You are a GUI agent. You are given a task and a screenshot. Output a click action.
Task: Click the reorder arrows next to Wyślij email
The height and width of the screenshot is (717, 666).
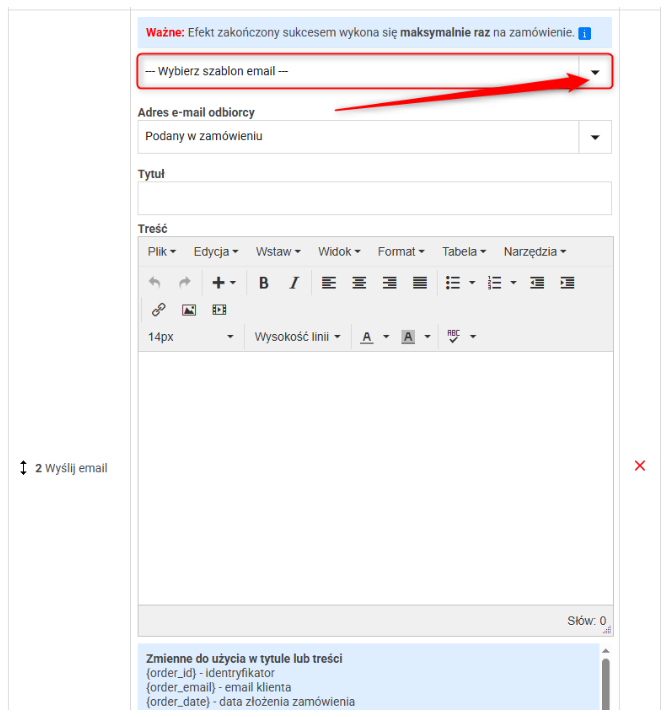(x=23, y=468)
